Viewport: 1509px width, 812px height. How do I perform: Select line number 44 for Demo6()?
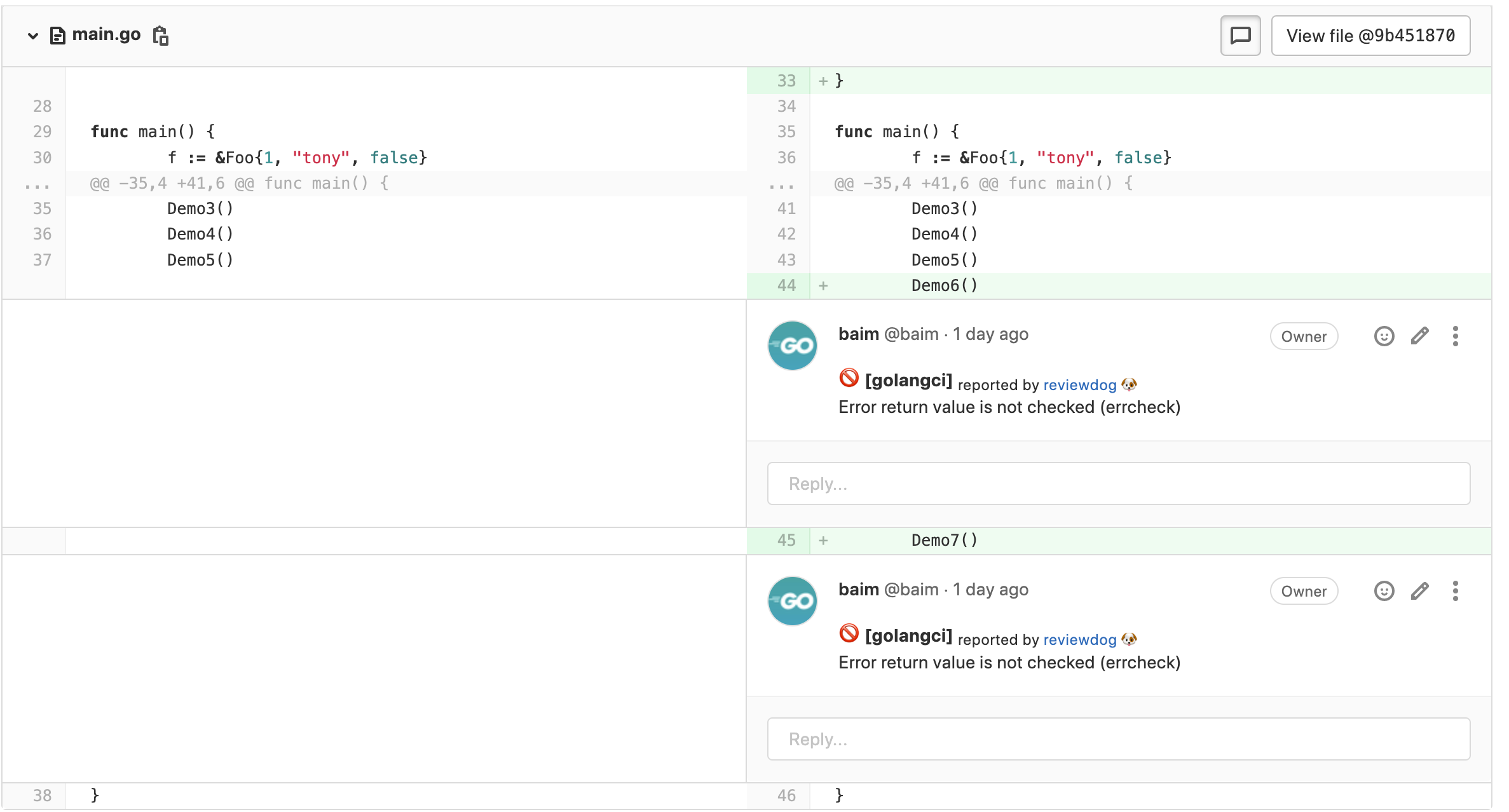click(x=786, y=285)
